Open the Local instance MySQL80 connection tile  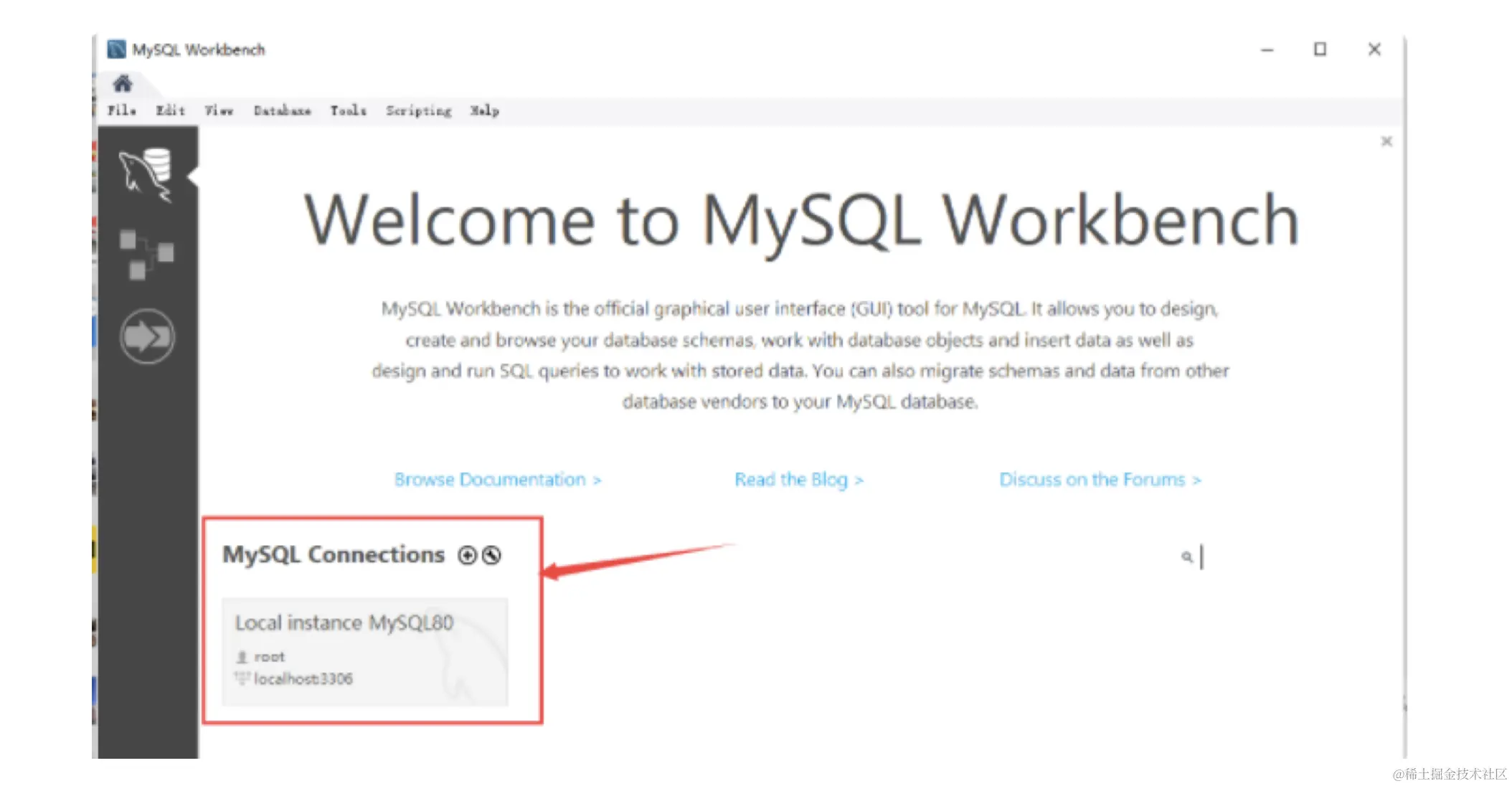[365, 651]
